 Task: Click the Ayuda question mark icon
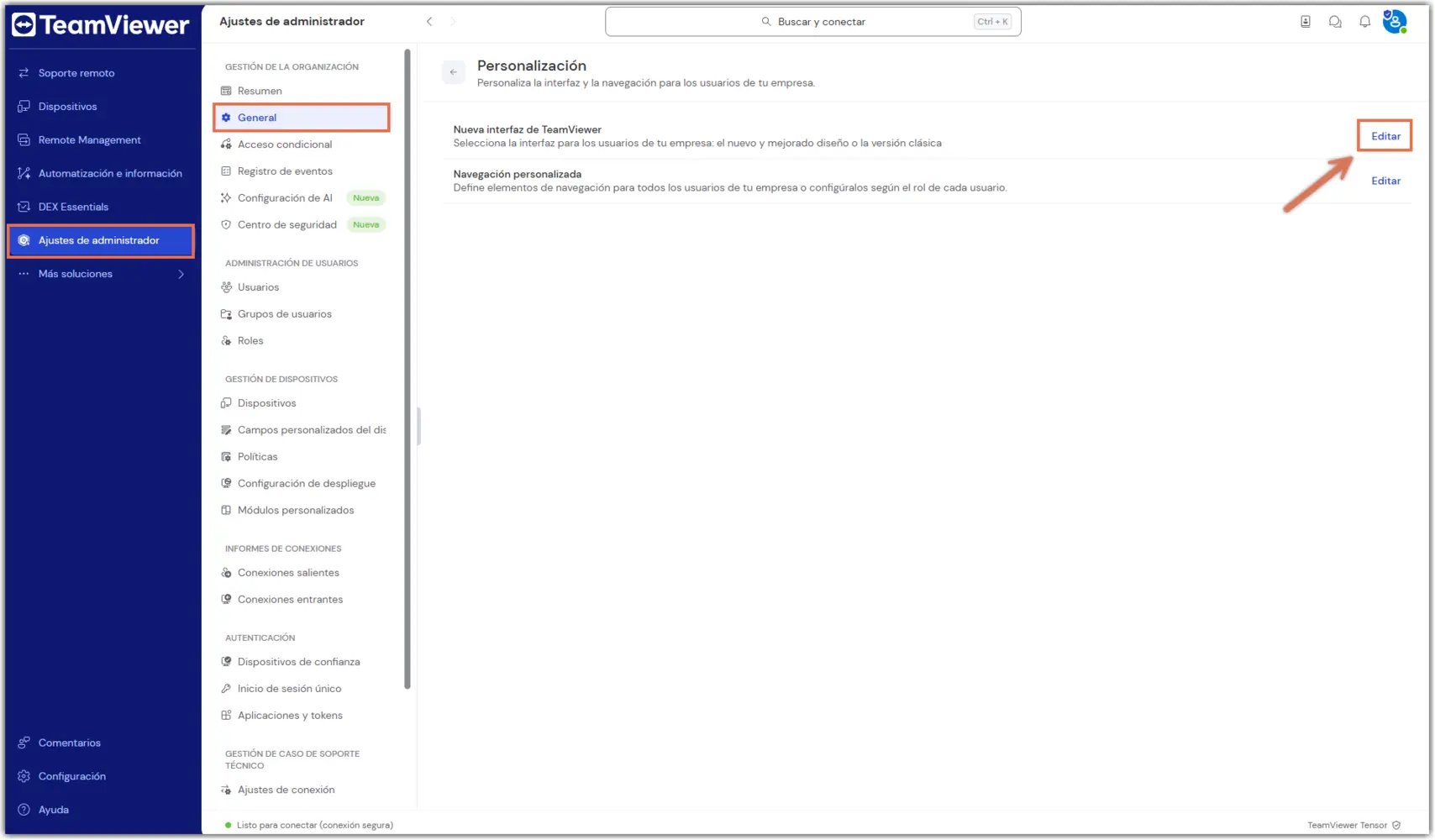pos(24,810)
